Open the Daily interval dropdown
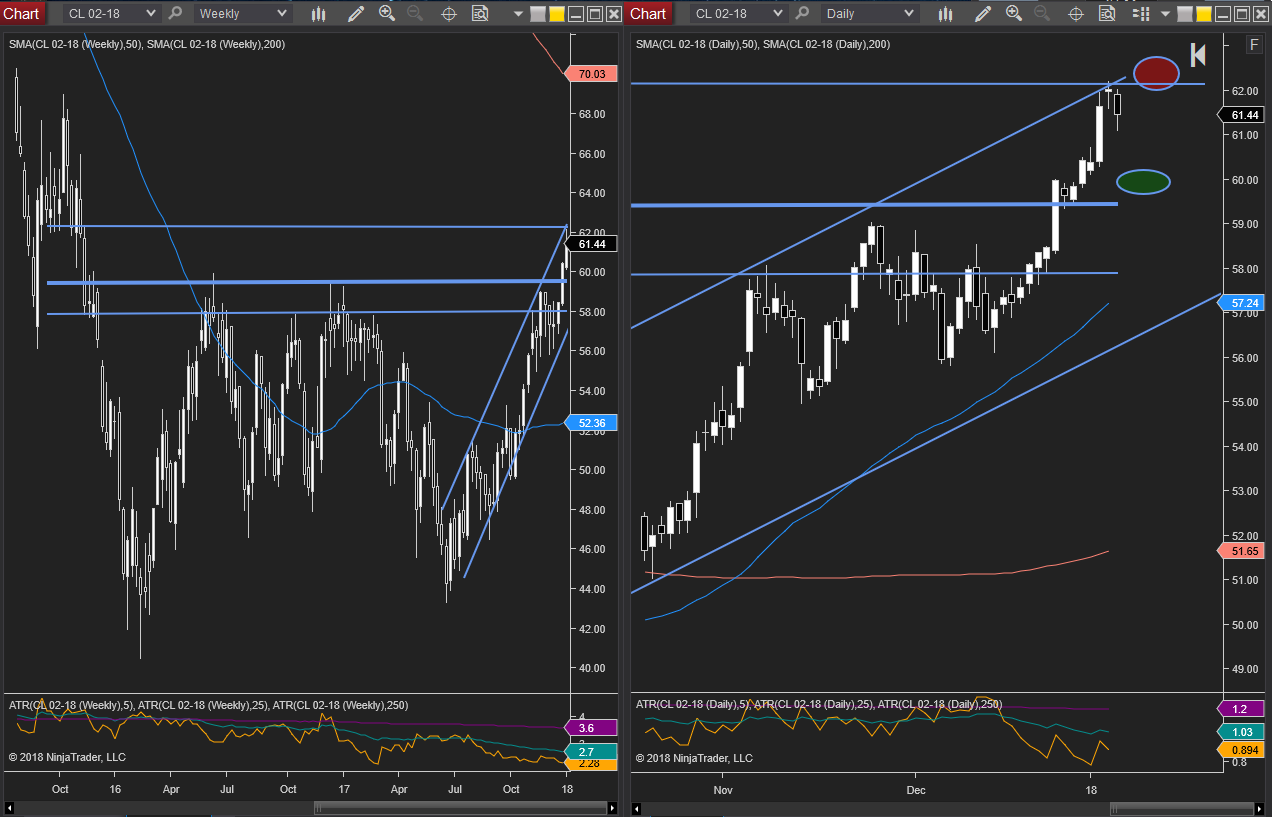Viewport: 1272px width, 817px height. (x=868, y=14)
